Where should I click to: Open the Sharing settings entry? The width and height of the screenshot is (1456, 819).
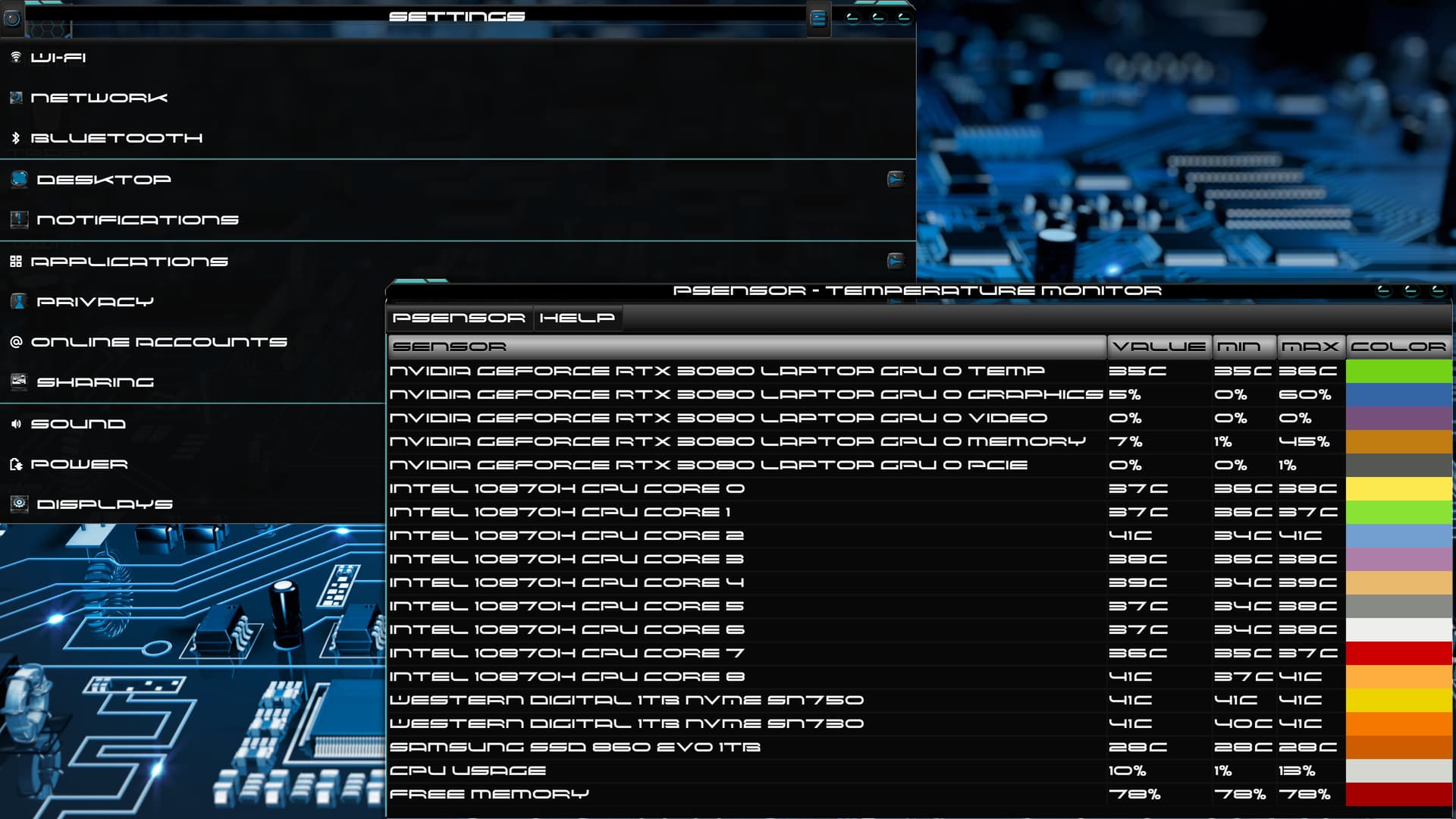193,382
